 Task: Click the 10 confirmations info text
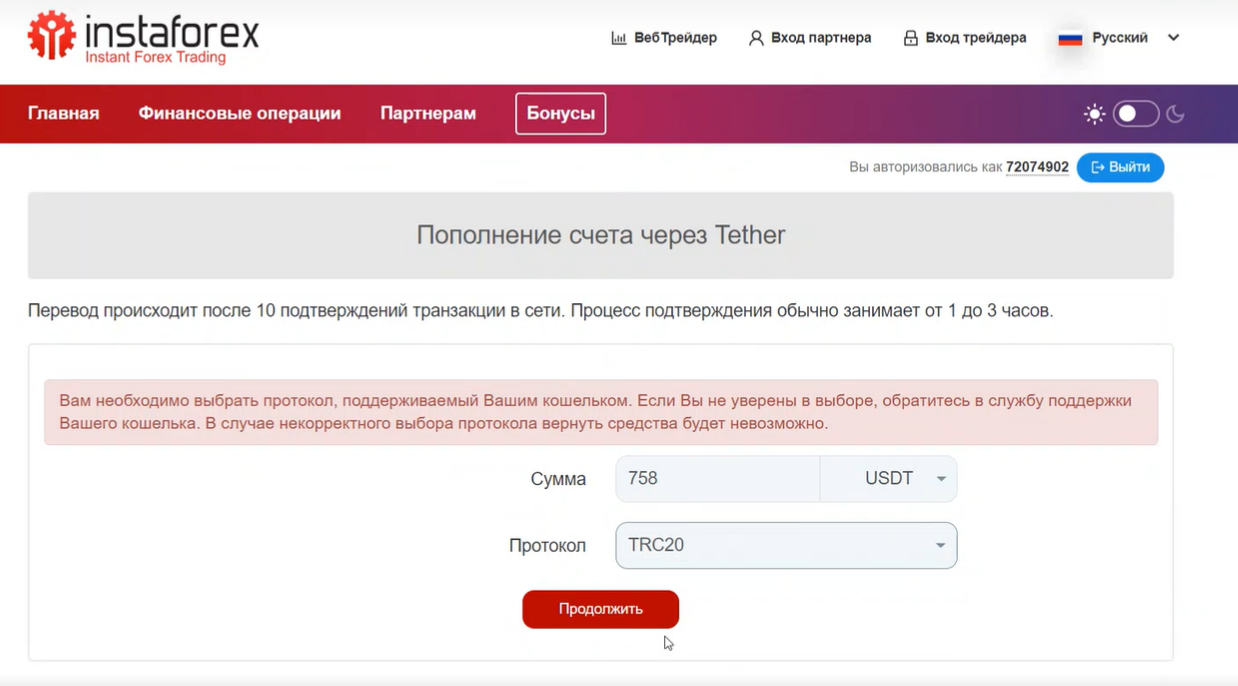tap(540, 311)
